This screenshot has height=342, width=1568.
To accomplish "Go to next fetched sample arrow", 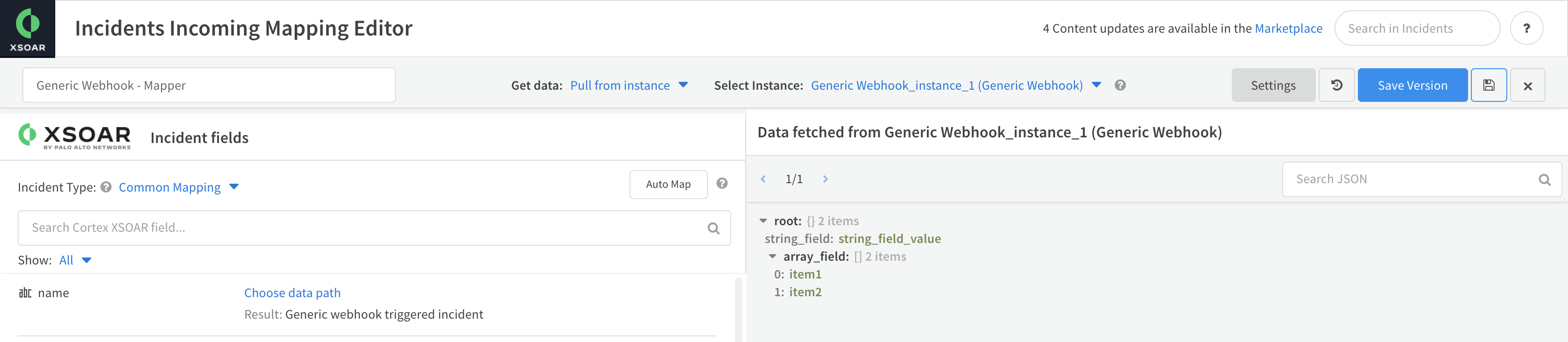I will (x=826, y=179).
